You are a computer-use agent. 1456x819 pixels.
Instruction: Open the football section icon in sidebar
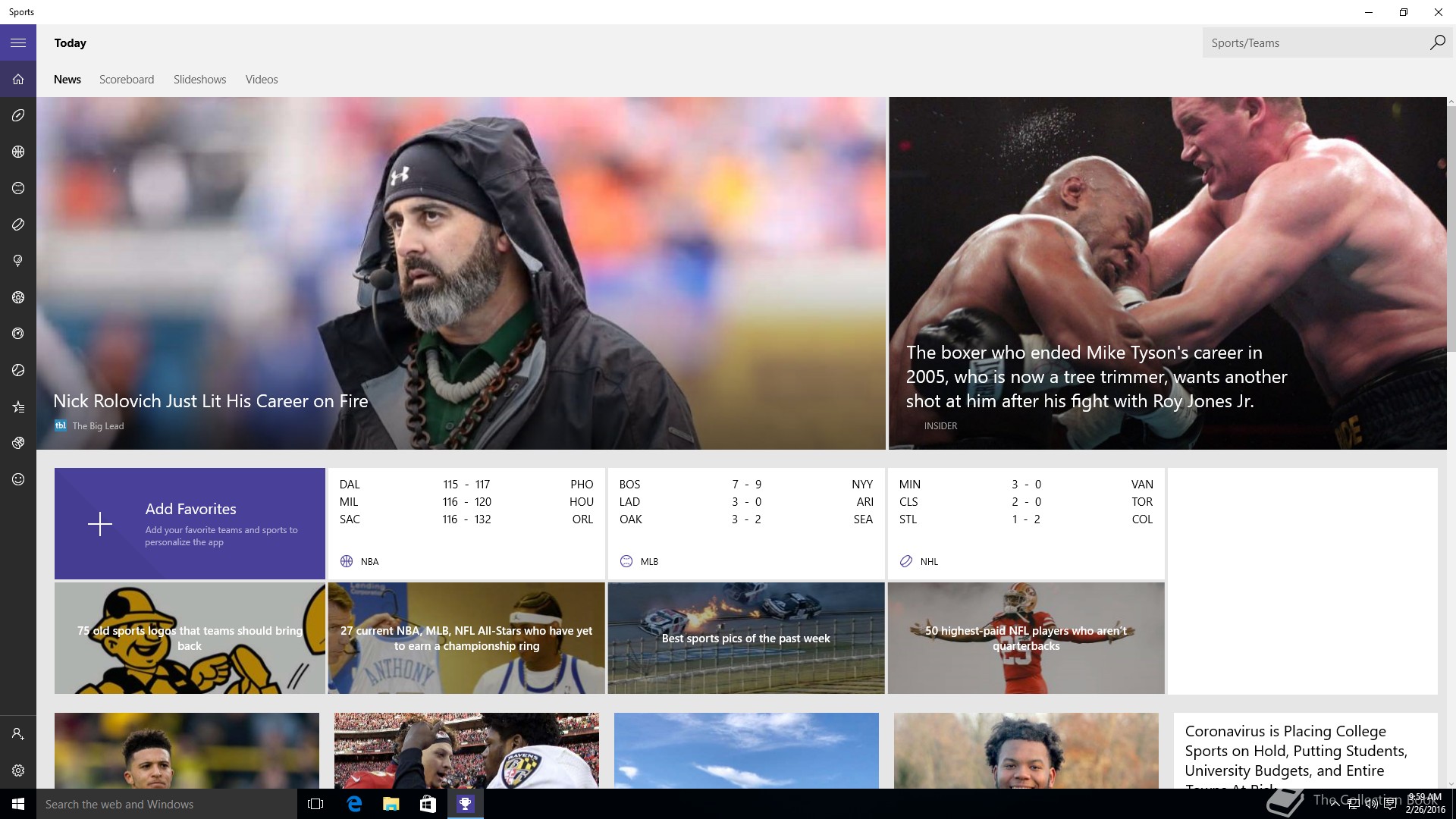pyautogui.click(x=18, y=115)
